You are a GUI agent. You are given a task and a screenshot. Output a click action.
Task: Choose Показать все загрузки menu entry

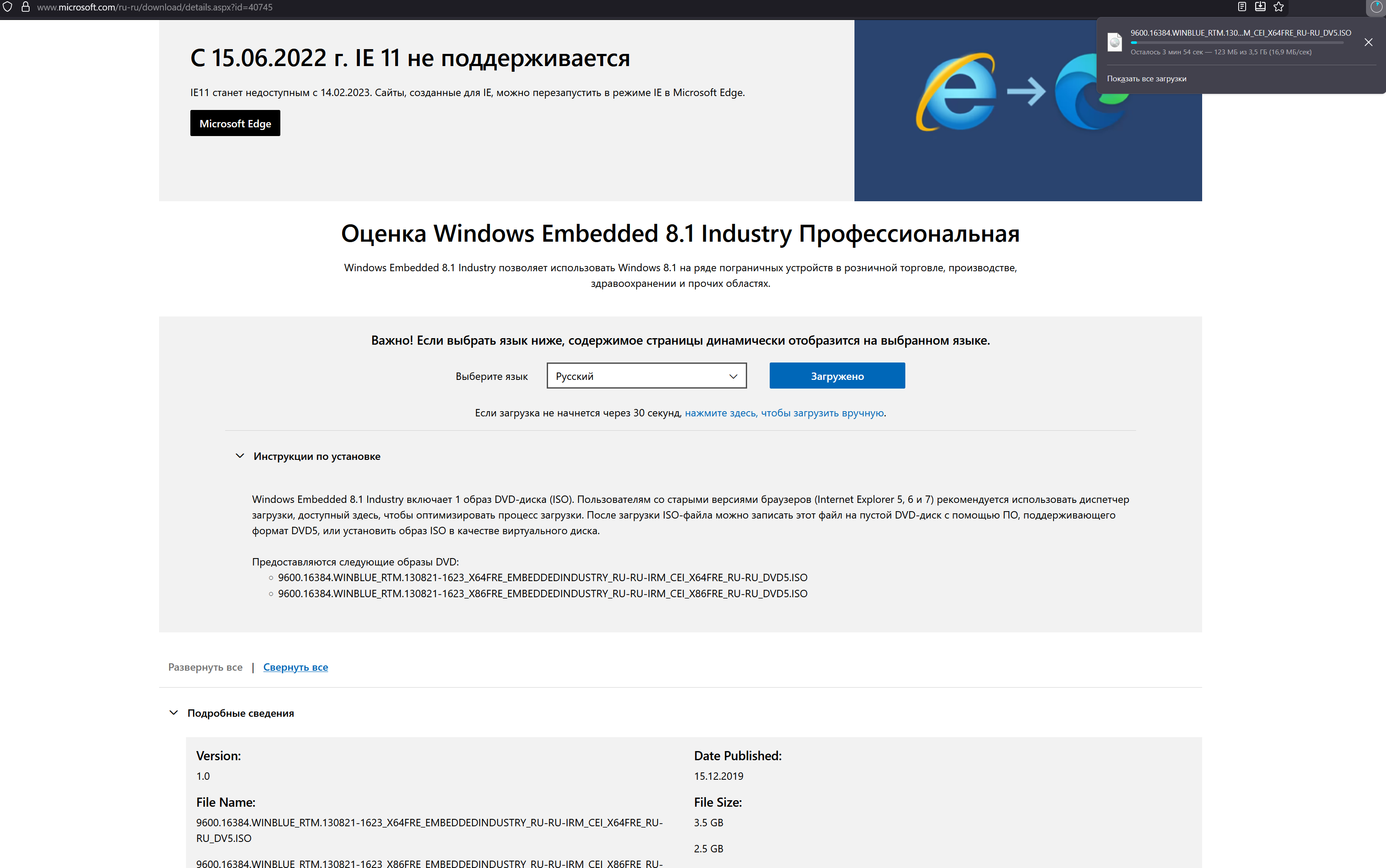tap(1146, 79)
